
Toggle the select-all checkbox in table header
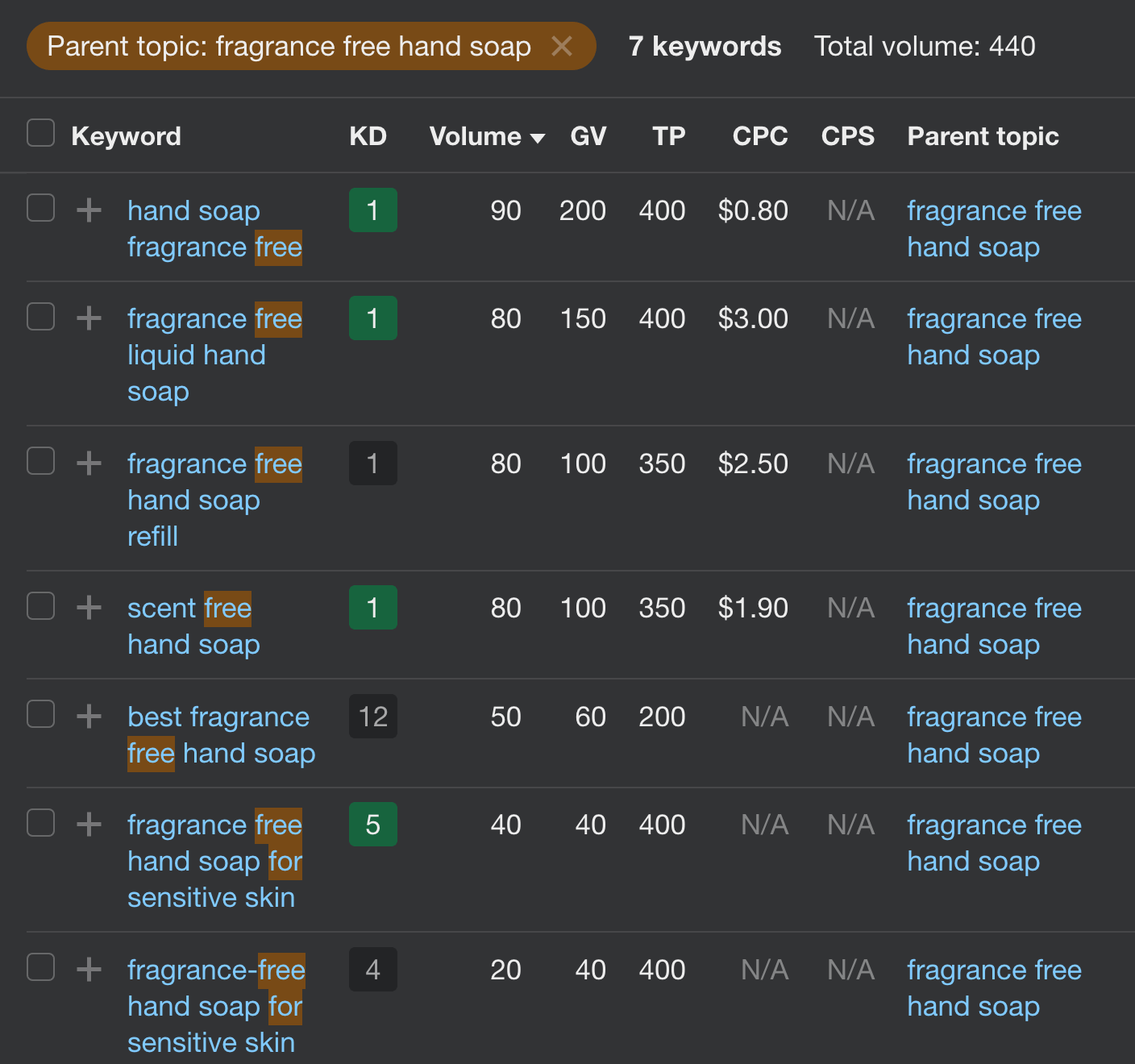click(x=40, y=133)
